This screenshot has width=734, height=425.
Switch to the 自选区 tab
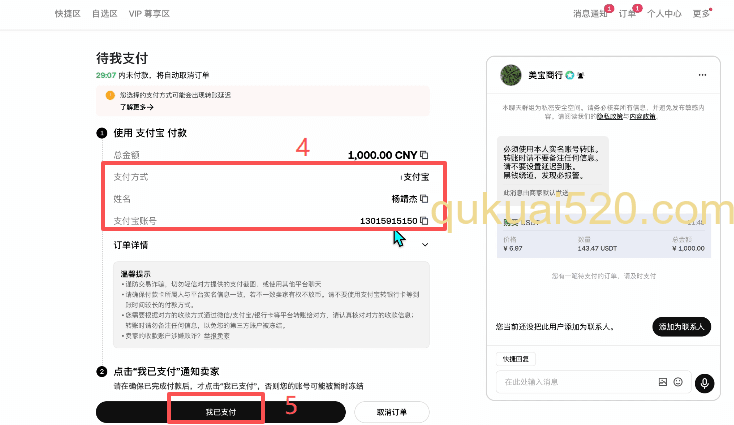[104, 14]
